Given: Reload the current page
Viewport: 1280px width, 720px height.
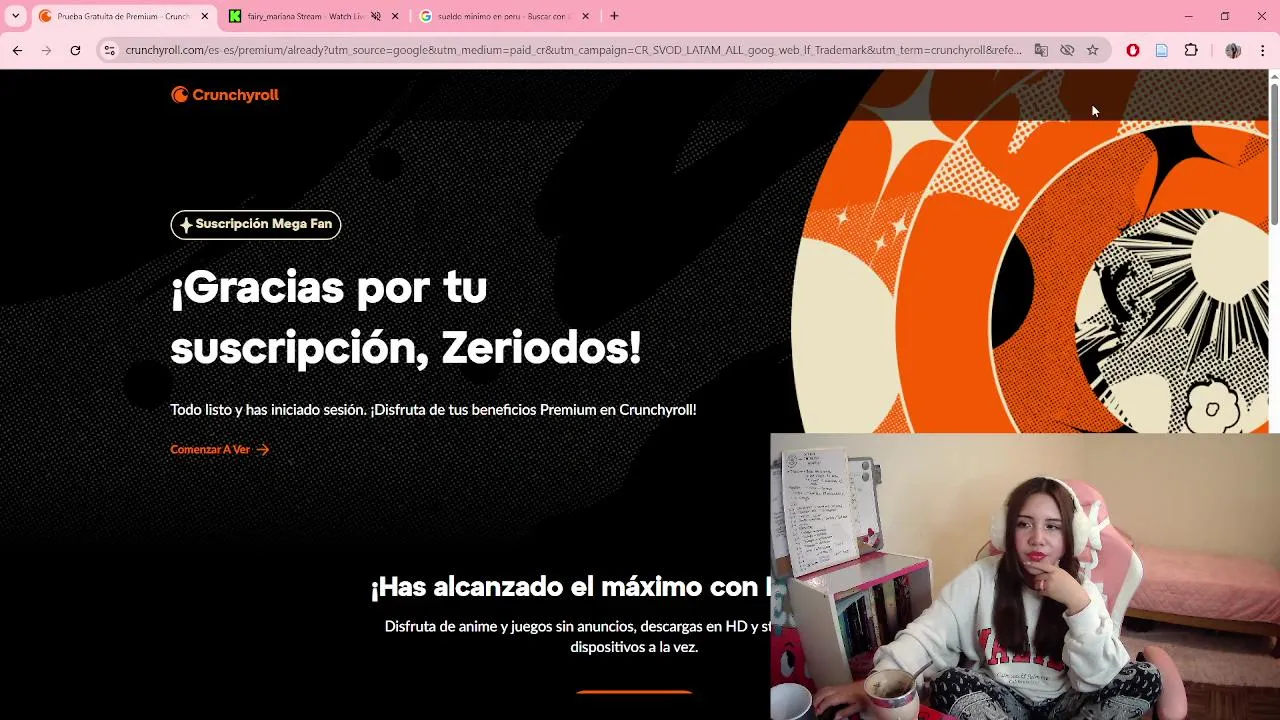Looking at the screenshot, I should click(x=75, y=50).
